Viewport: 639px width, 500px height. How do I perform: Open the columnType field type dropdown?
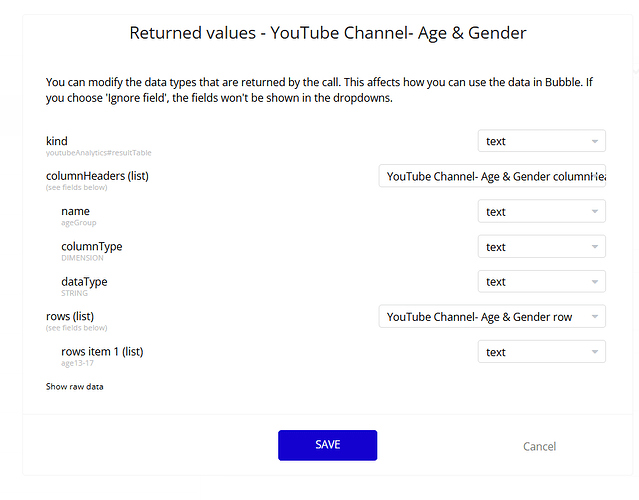click(542, 247)
